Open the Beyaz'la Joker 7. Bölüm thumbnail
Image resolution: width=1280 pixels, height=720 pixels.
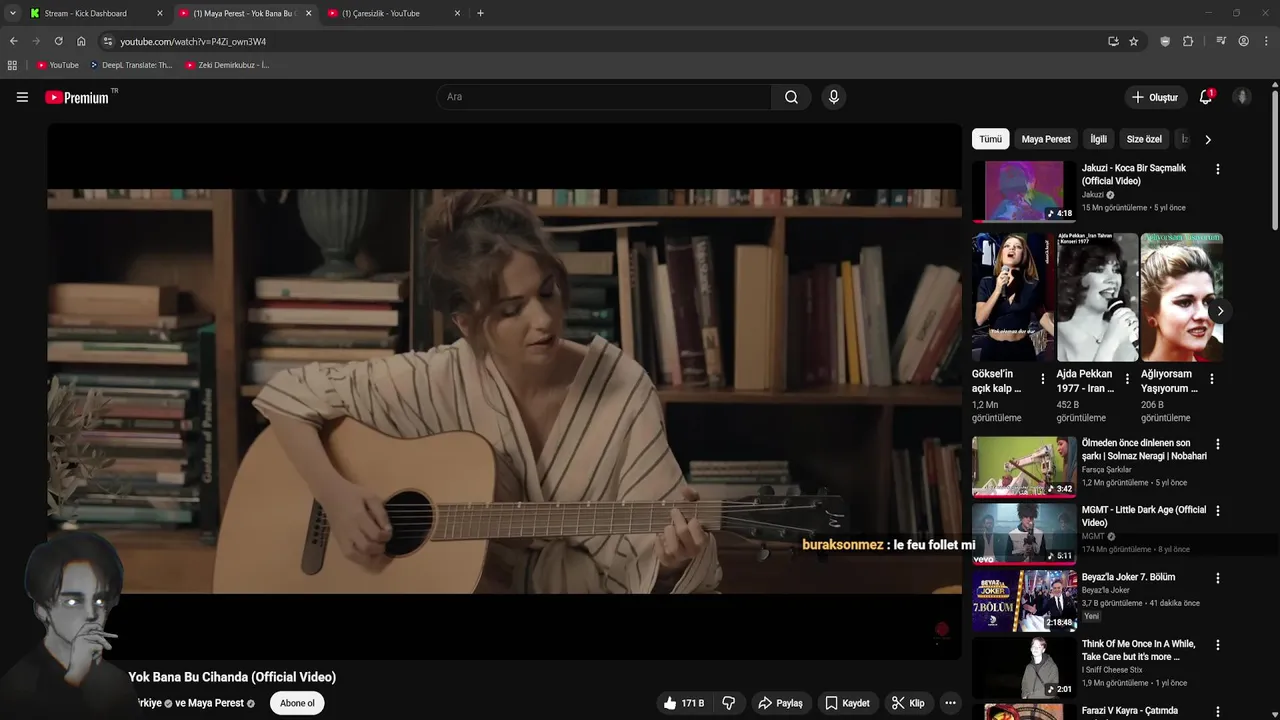[1024, 601]
